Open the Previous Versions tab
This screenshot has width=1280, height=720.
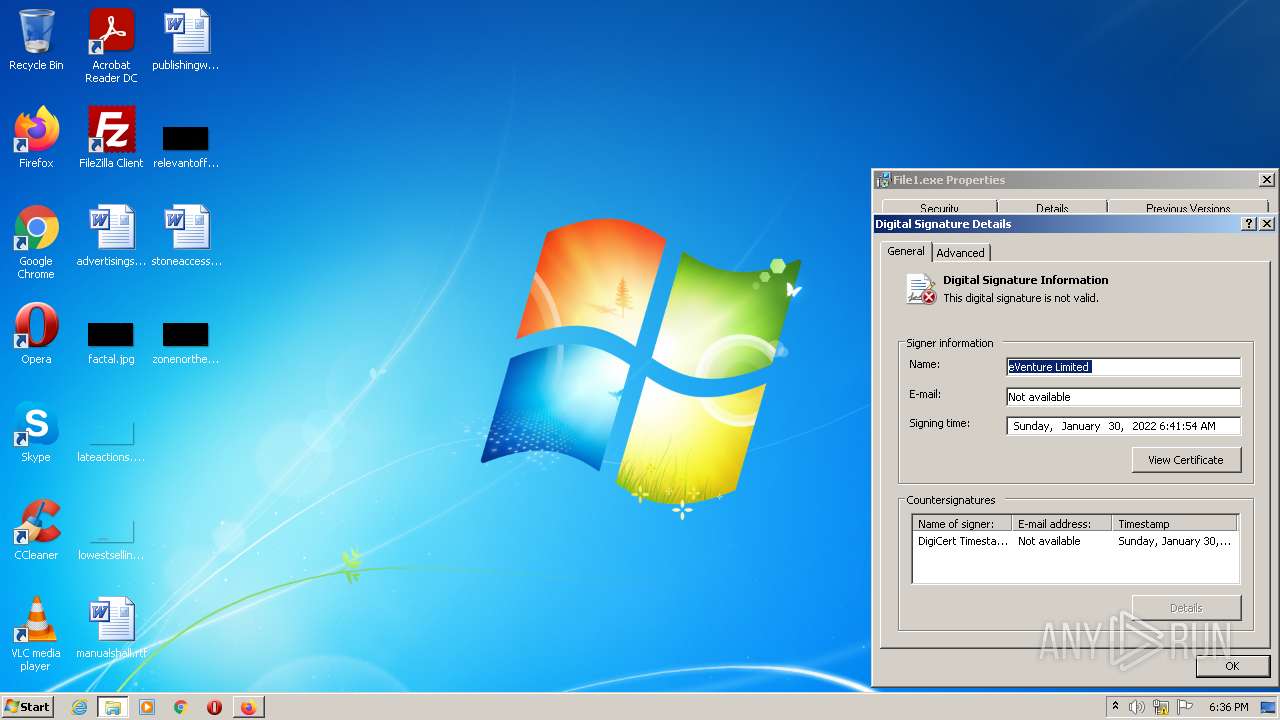click(1188, 208)
